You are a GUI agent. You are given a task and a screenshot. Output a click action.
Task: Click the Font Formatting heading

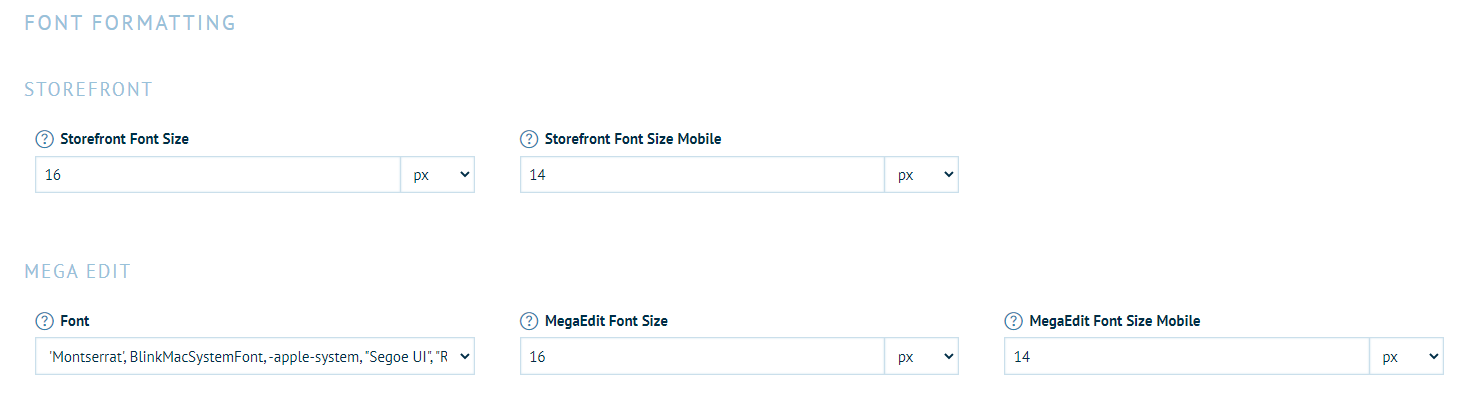pos(130,22)
